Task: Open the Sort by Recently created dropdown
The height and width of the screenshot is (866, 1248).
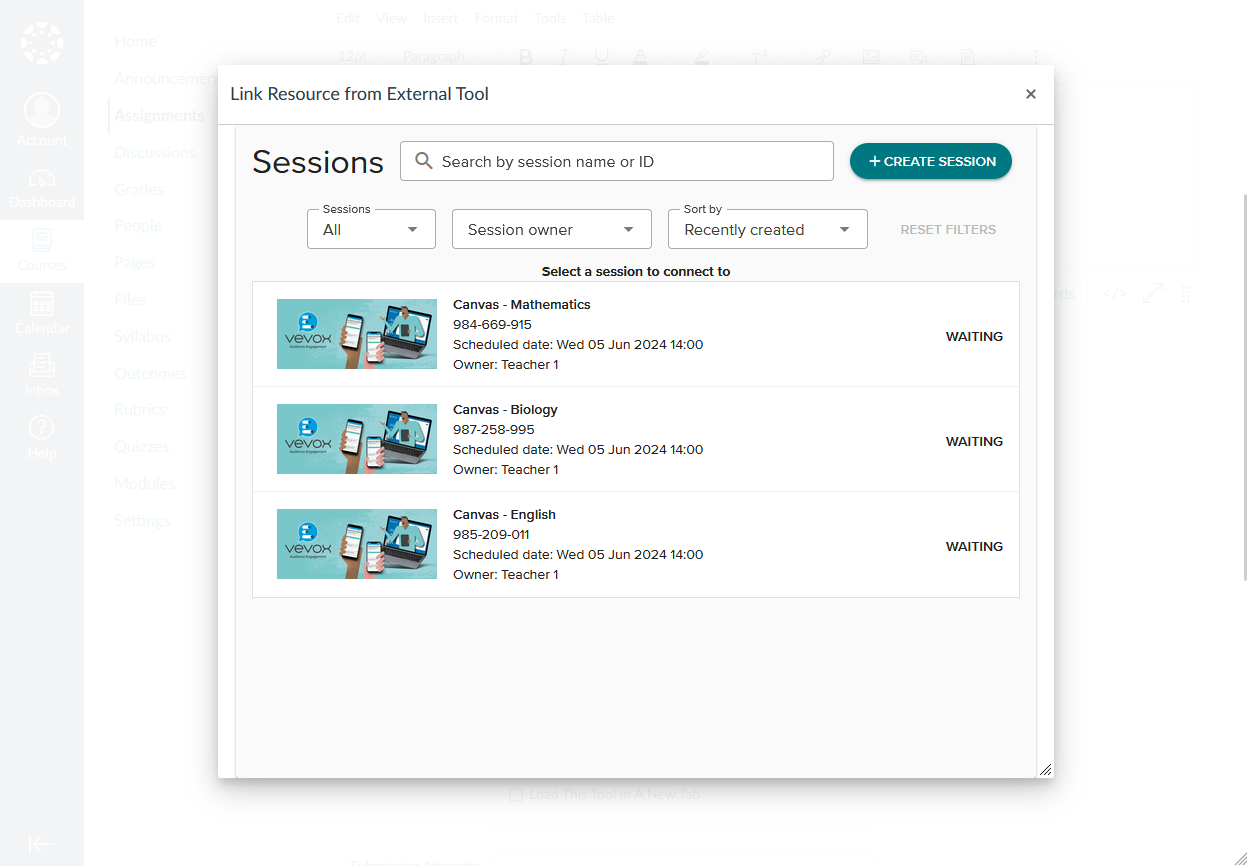Action: 767,229
